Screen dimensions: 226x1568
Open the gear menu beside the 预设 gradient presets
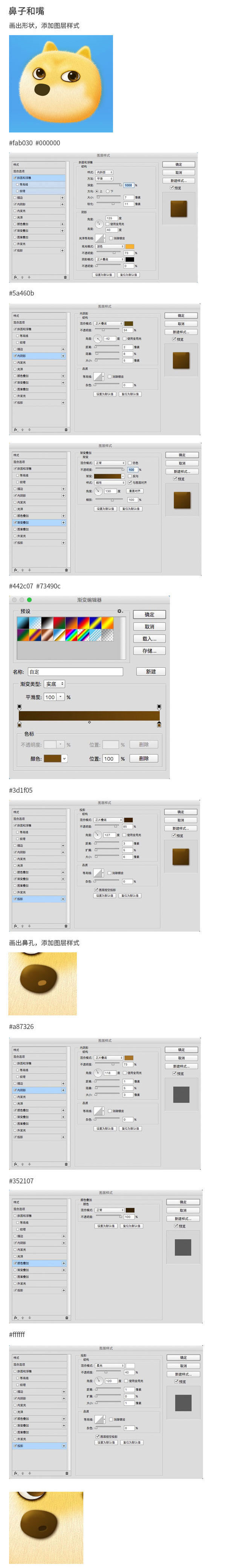click(120, 610)
